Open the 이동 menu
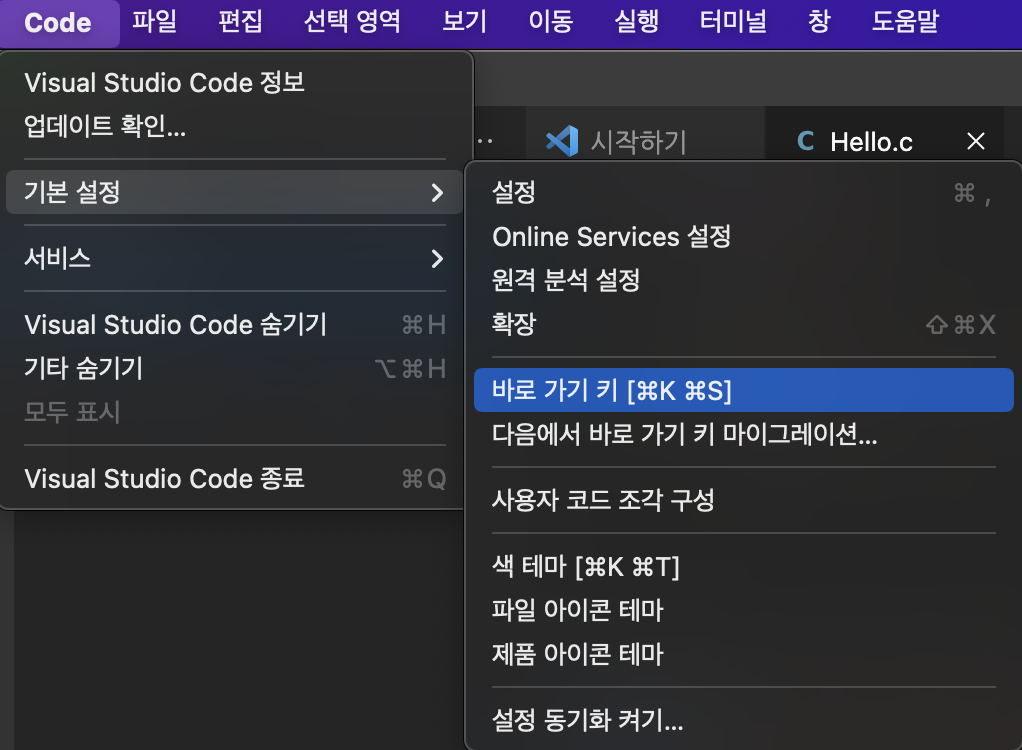The height and width of the screenshot is (750, 1022). point(550,22)
